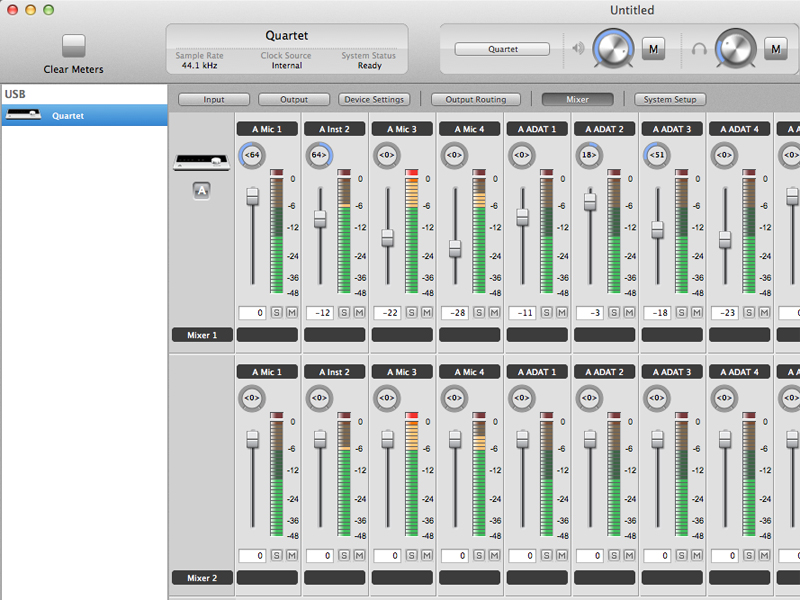800x600 pixels.
Task: Open the Quartet output source dropdown
Action: [x=502, y=49]
